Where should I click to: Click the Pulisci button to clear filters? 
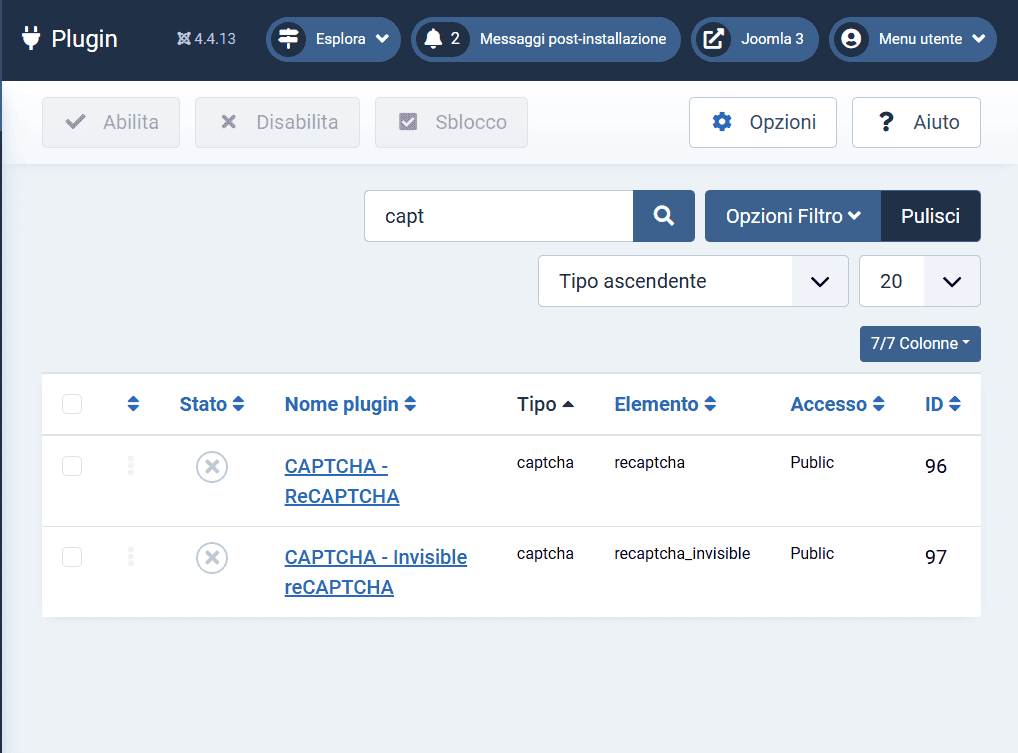pos(930,215)
